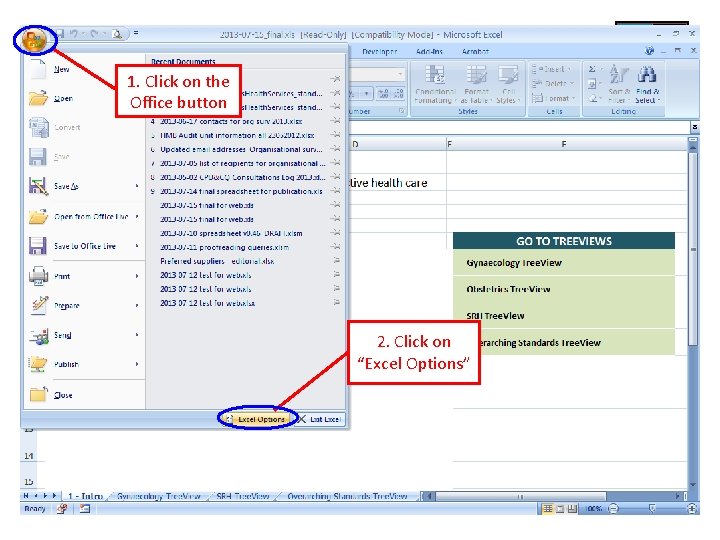Click the SRH TreeView link
The width and height of the screenshot is (720, 540).
(x=495, y=315)
